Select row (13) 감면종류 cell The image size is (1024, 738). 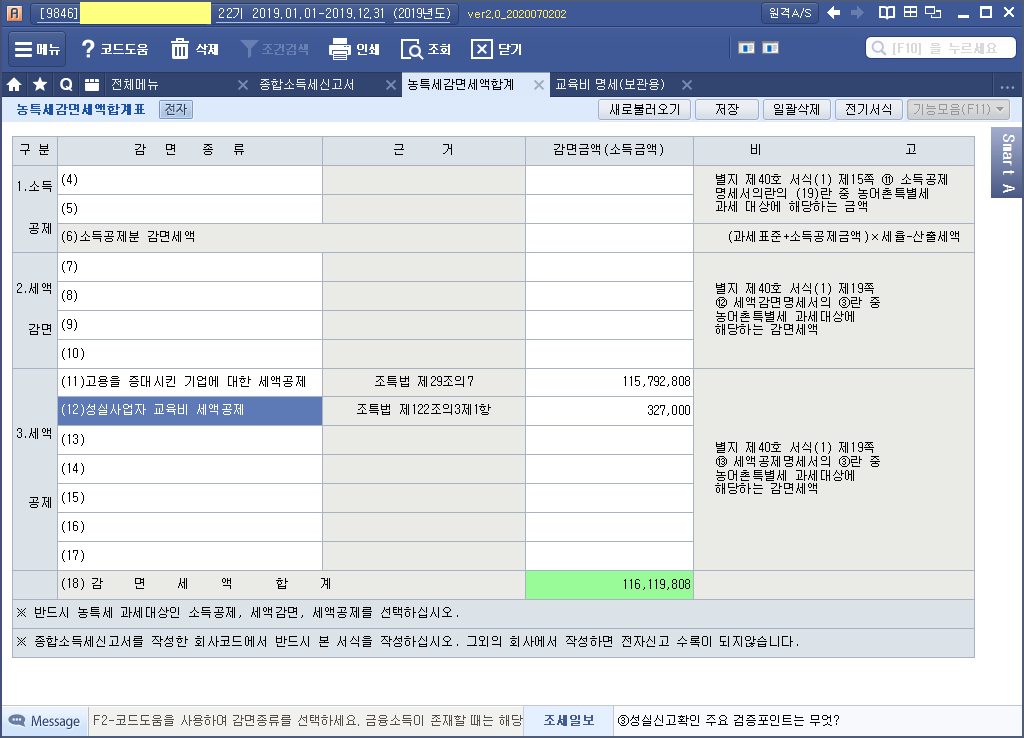coord(190,440)
